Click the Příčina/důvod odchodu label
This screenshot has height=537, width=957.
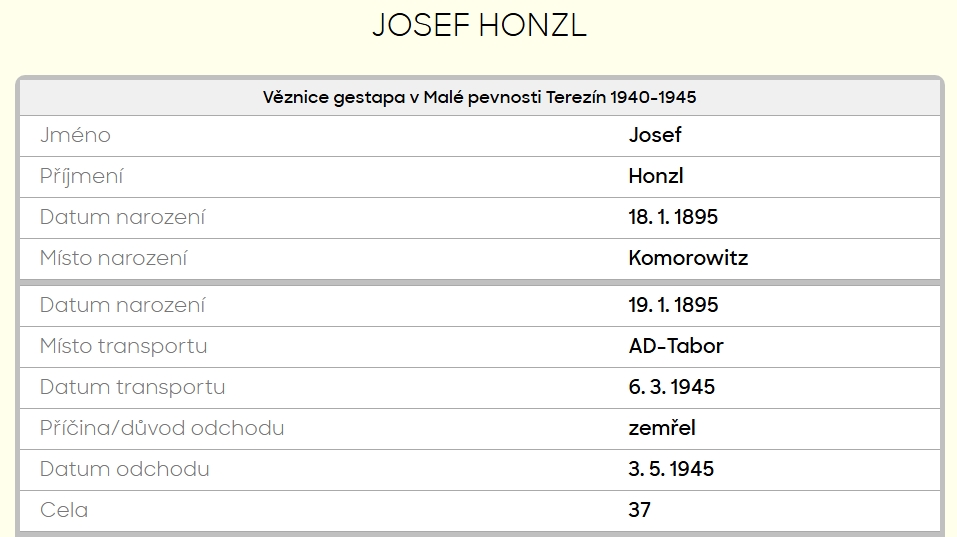[x=162, y=428]
